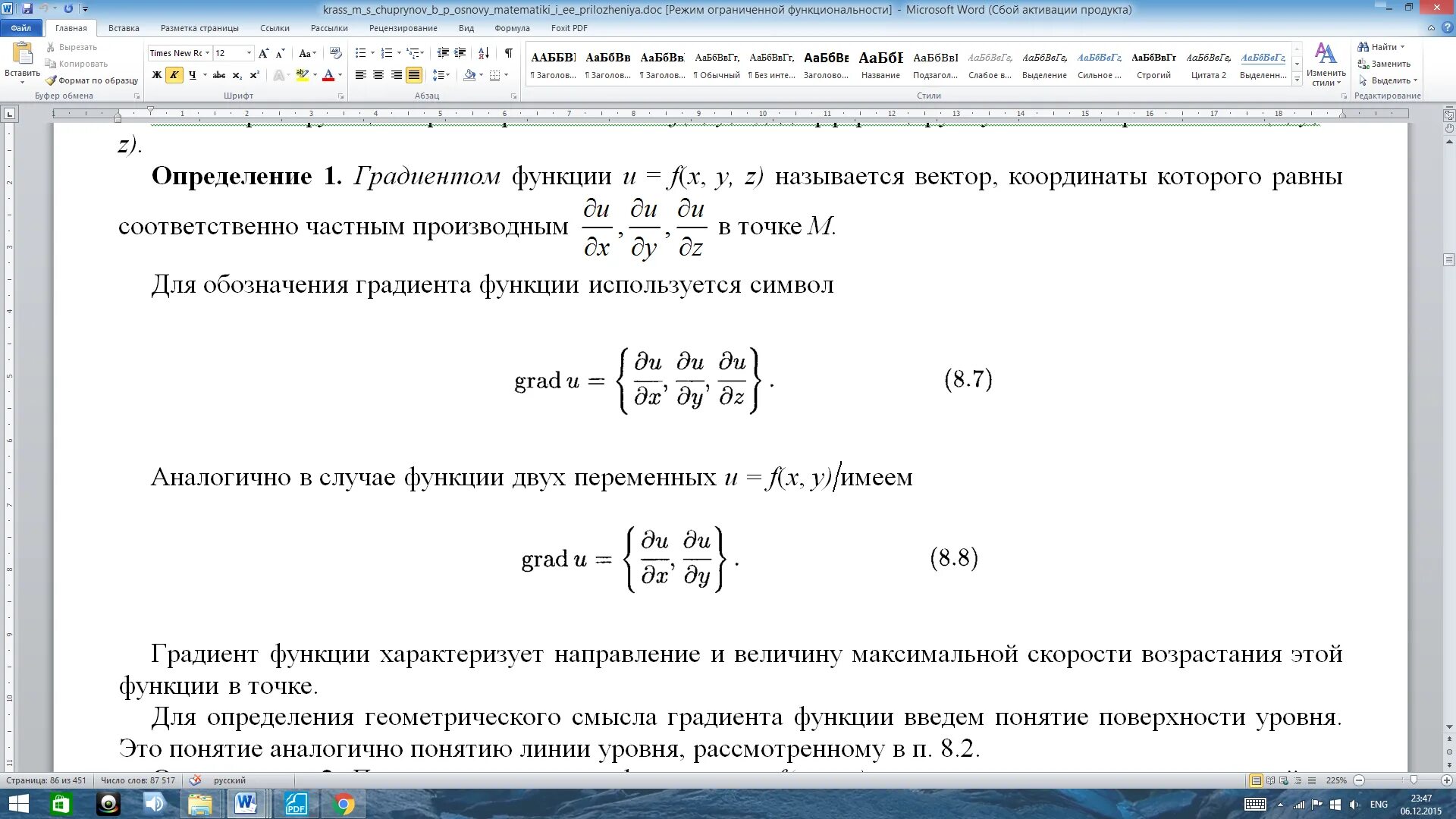
Task: Open the Times New Roman font dropdown
Action: pos(207,53)
